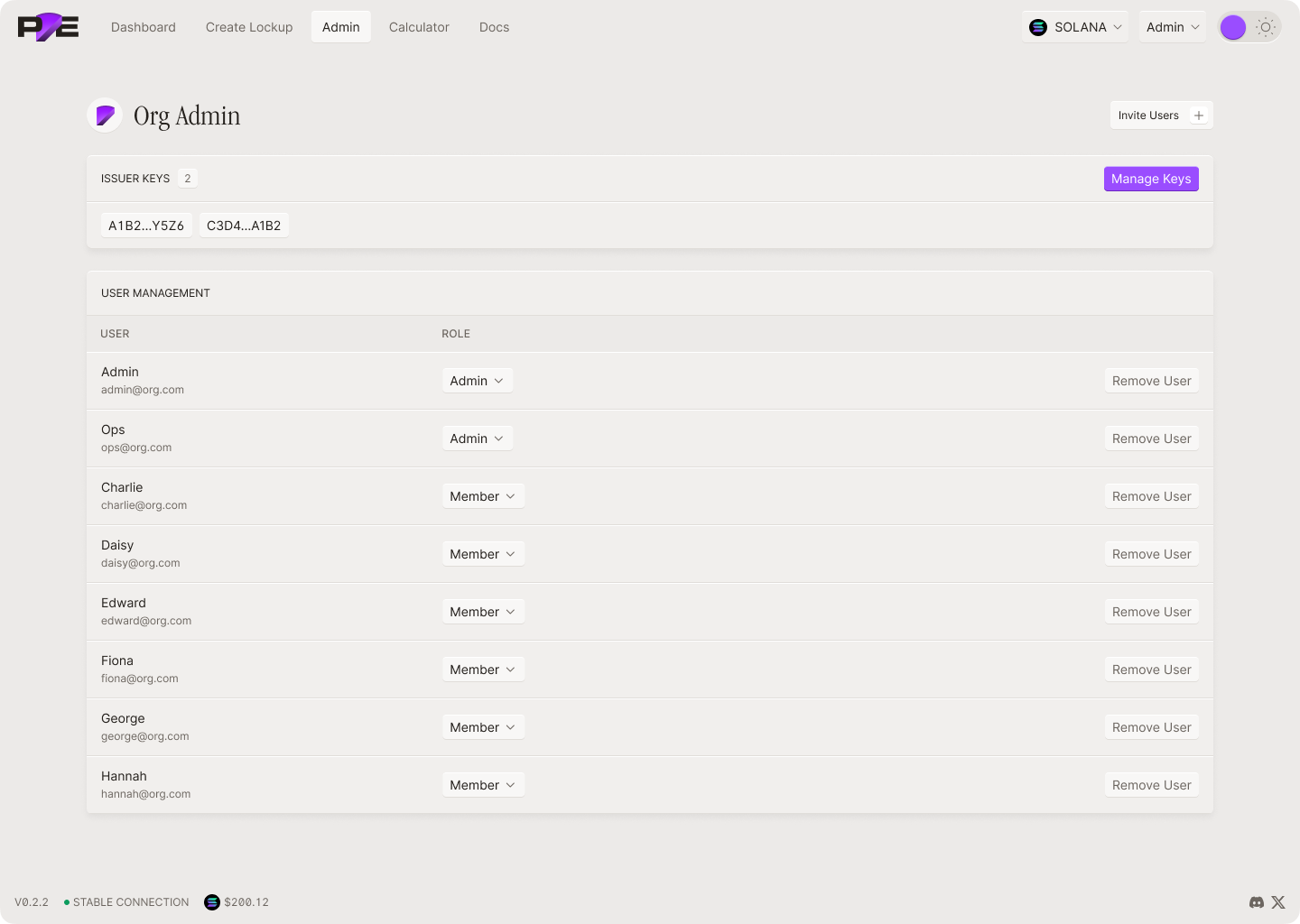The image size is (1300, 924).
Task: Click the Org Admin avatar icon
Action: coord(105,115)
